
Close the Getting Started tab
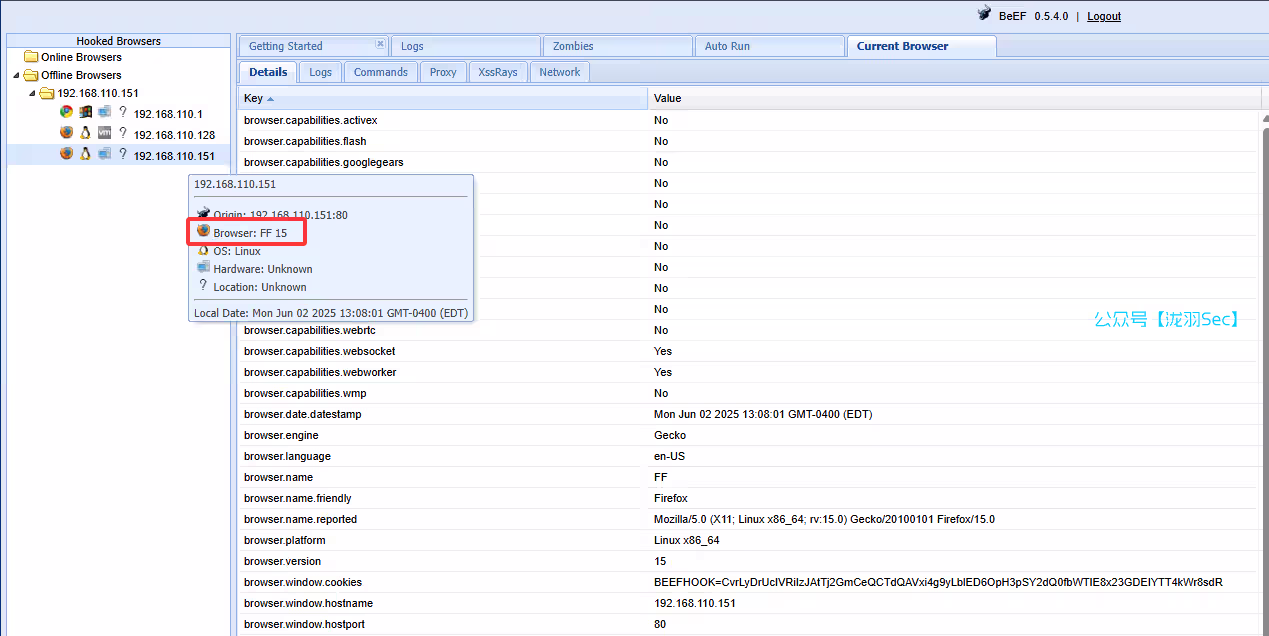(379, 44)
